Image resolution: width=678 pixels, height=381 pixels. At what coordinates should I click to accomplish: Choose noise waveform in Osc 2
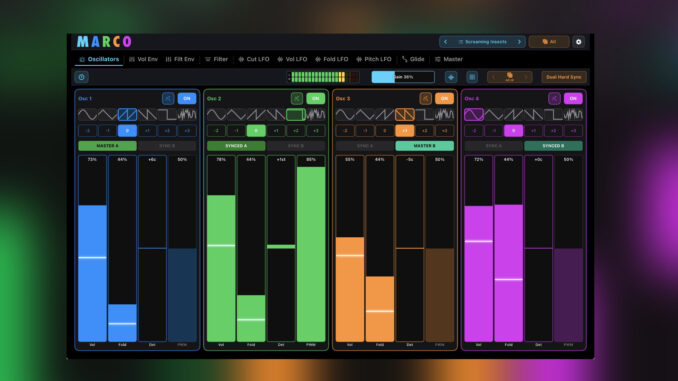[x=316, y=115]
